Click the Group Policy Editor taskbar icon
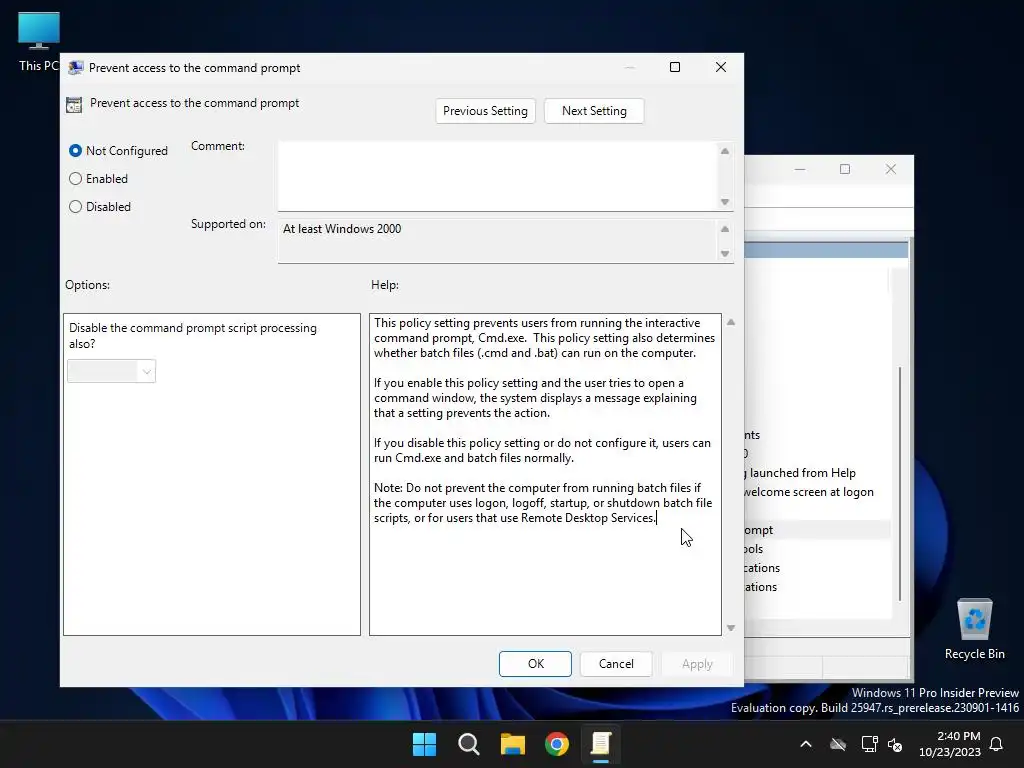This screenshot has width=1024, height=768. (601, 744)
